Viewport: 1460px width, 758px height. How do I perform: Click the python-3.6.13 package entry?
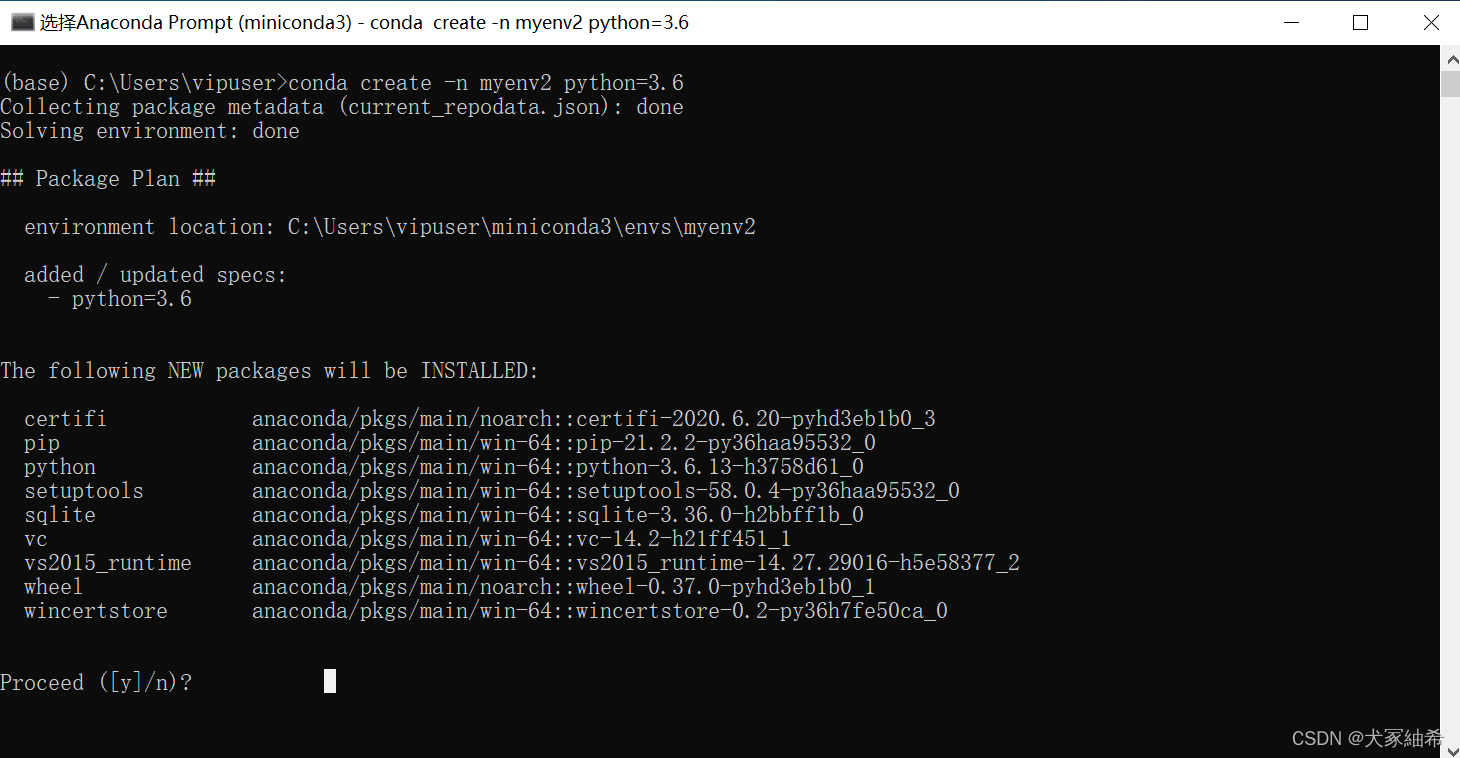click(x=720, y=467)
